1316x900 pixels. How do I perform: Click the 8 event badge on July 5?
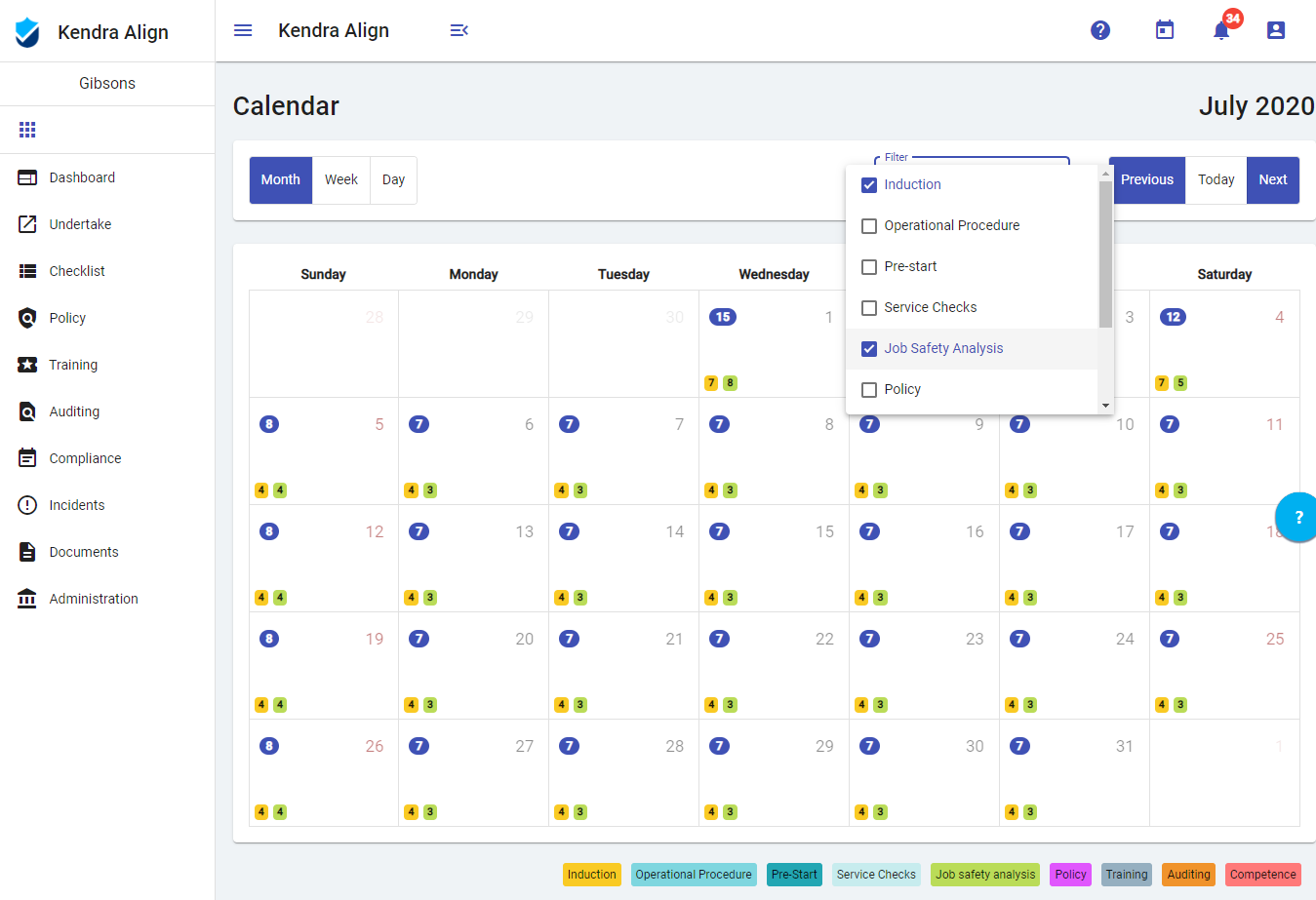tap(269, 424)
